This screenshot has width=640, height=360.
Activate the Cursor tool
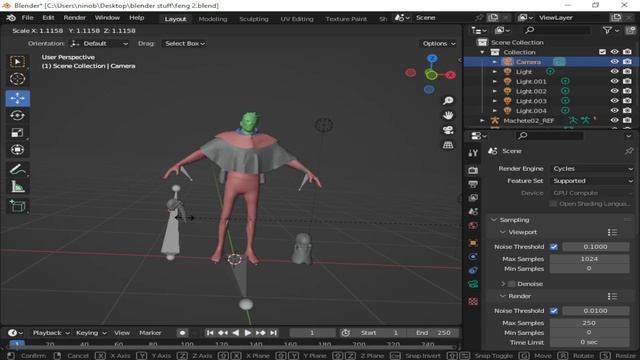coord(17,79)
